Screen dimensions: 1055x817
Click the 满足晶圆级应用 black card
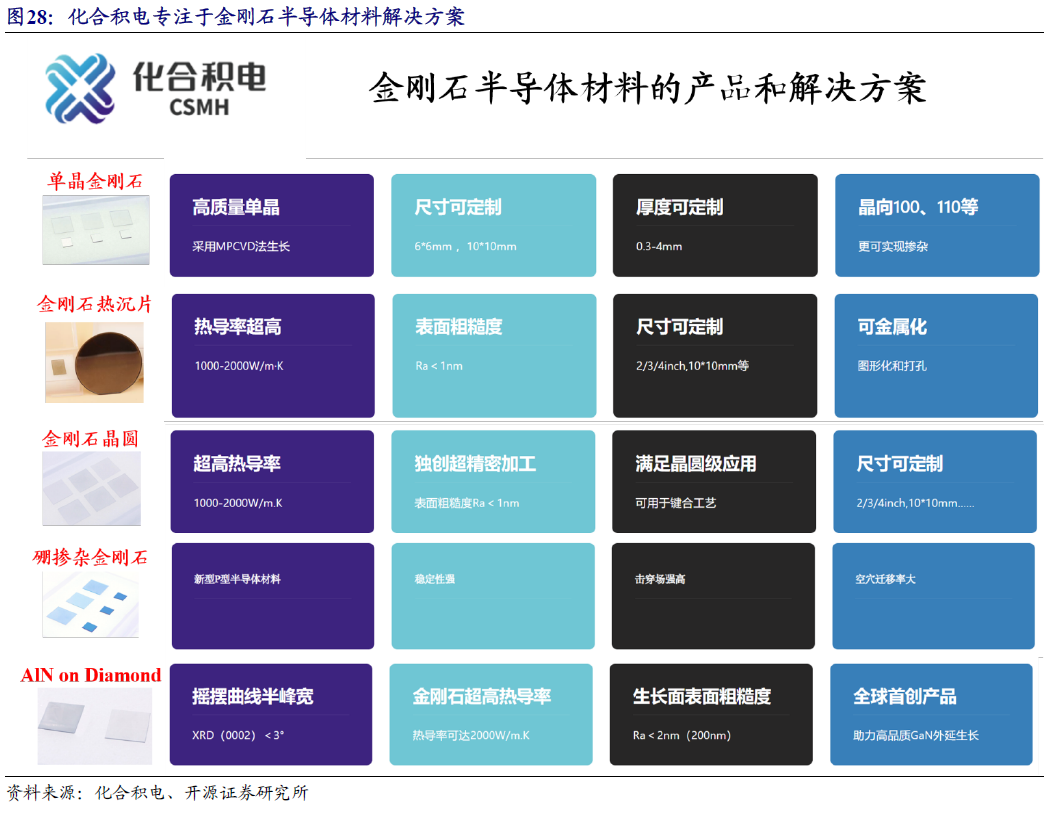[714, 481]
